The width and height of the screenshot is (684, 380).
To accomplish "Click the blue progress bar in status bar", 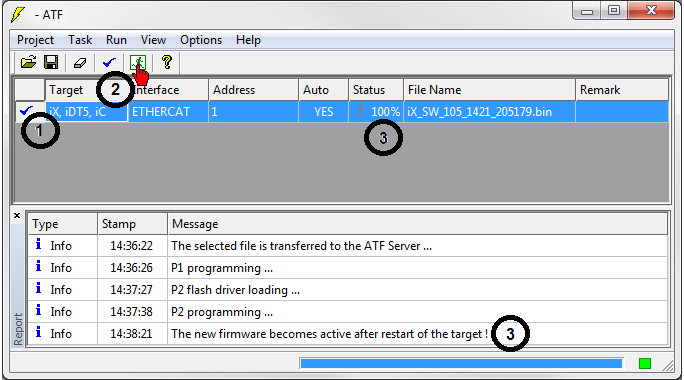I will click(461, 363).
